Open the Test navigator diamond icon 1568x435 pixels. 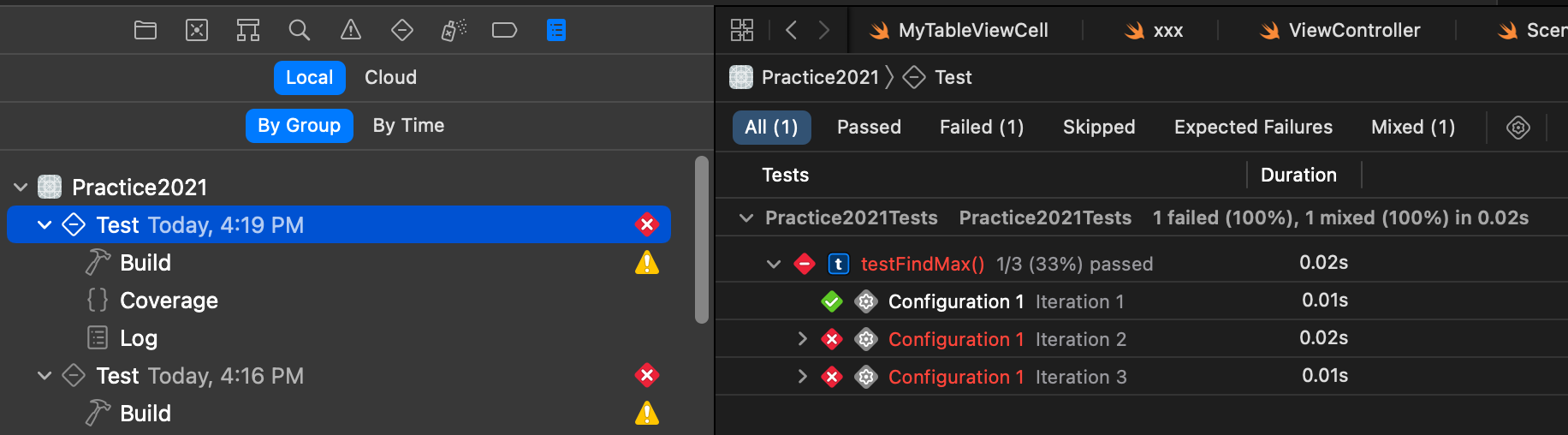402,31
